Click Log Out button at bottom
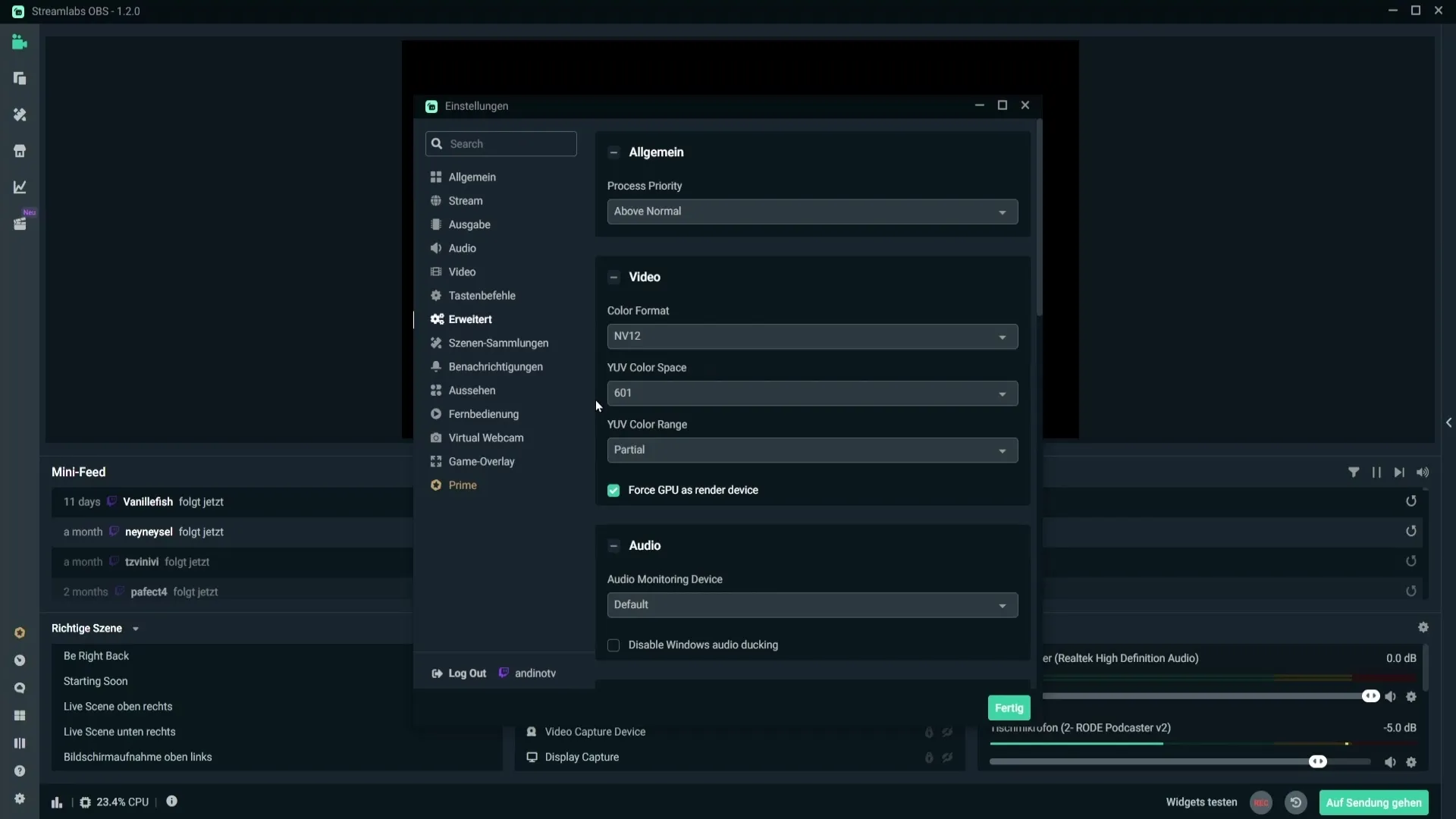1456x819 pixels. tap(459, 673)
